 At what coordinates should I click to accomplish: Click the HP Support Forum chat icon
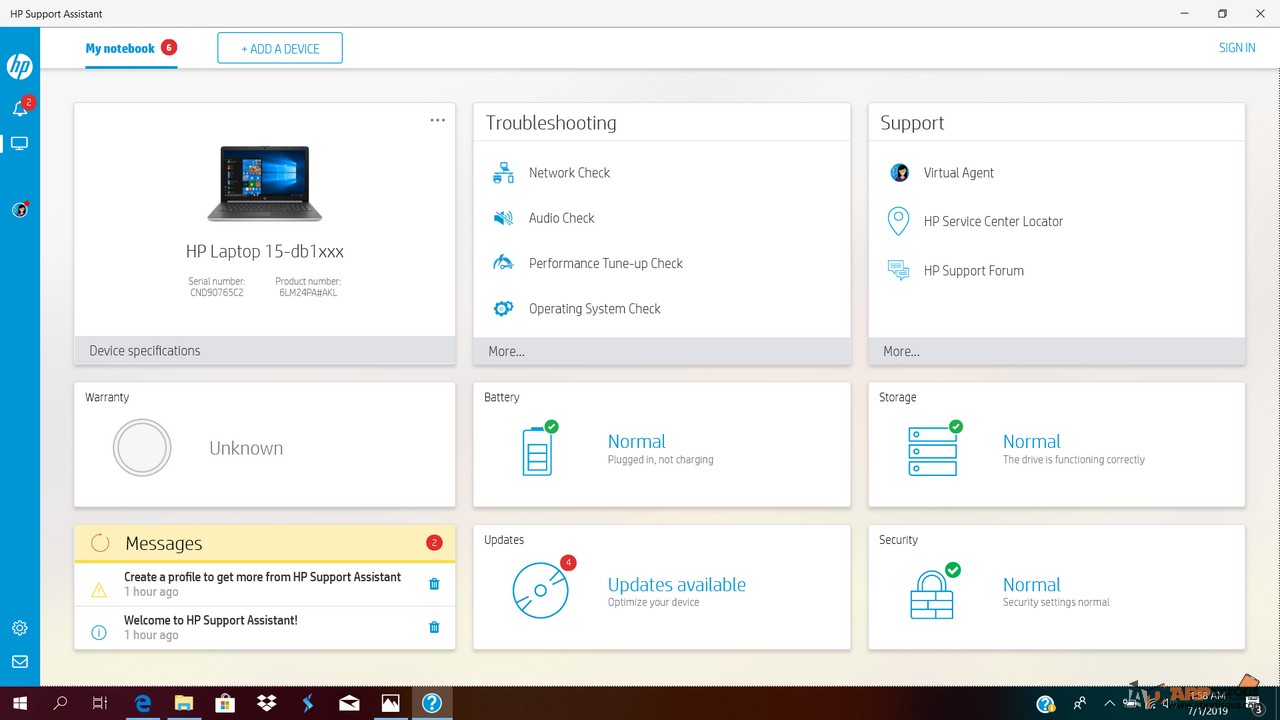point(899,271)
